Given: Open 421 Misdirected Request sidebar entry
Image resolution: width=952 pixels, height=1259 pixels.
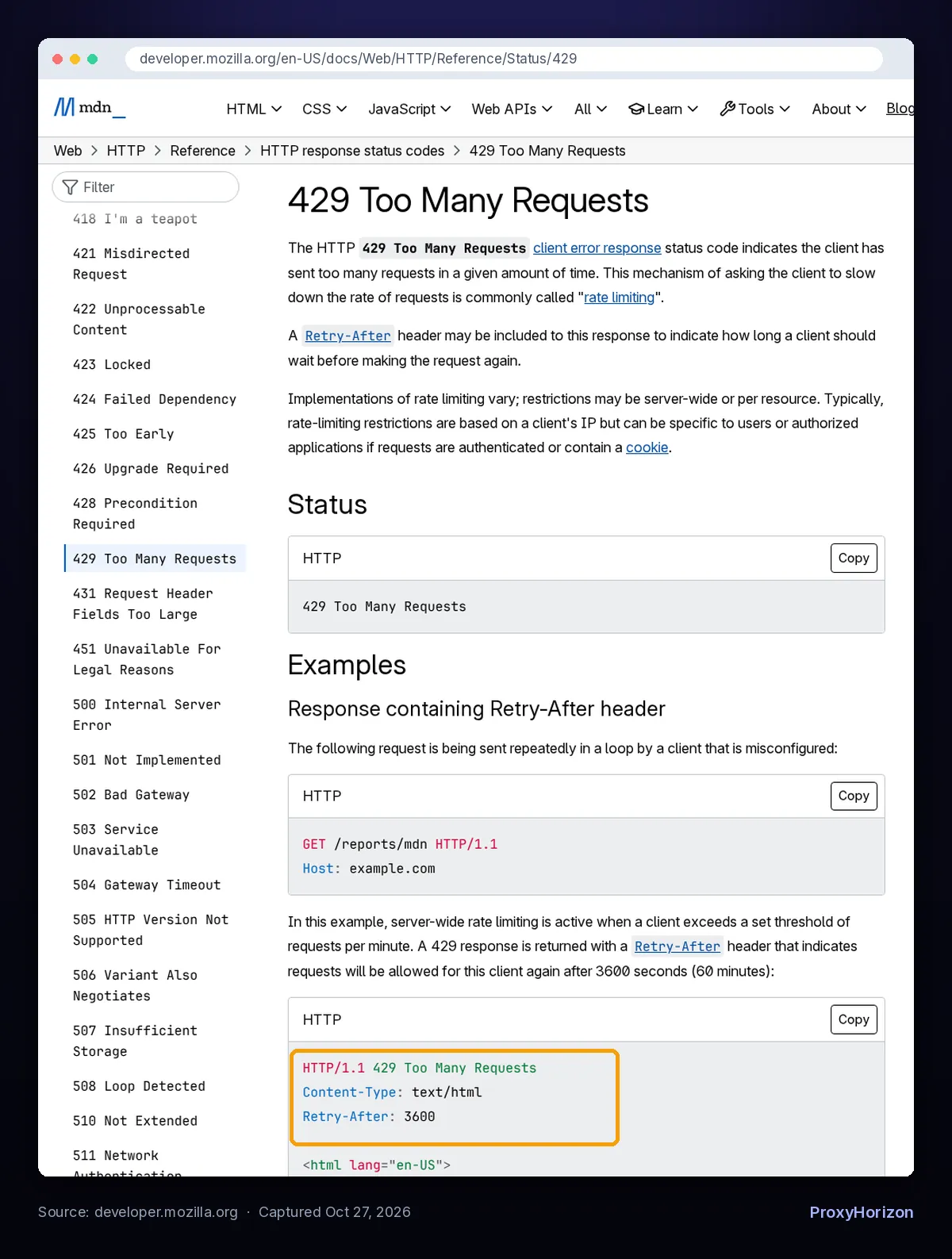Looking at the screenshot, I should pyautogui.click(x=131, y=263).
